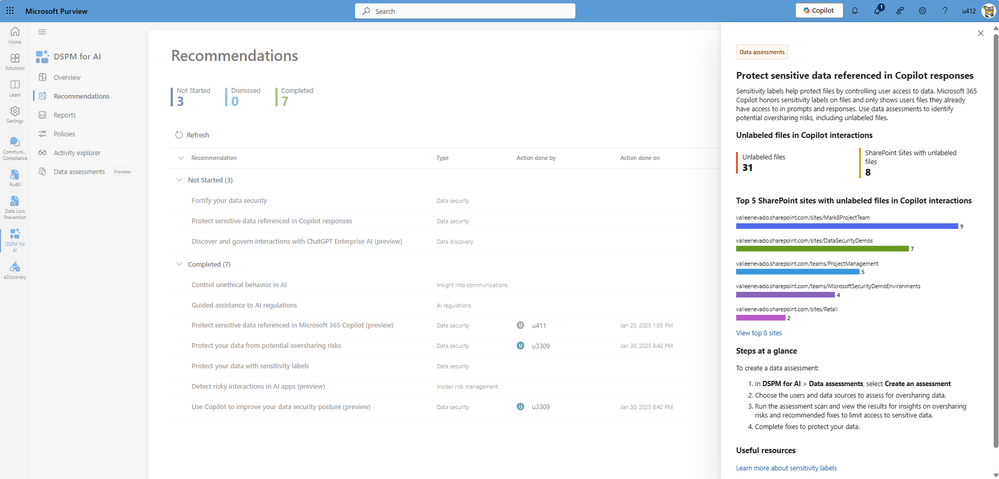Click the DataSecurityDemos green bar
This screenshot has width=999, height=479.
point(822,248)
